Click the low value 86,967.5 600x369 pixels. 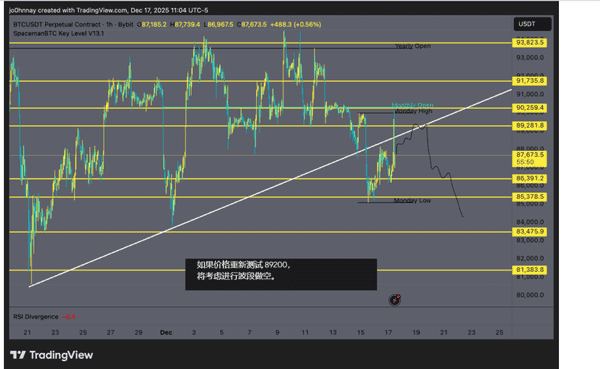point(220,24)
